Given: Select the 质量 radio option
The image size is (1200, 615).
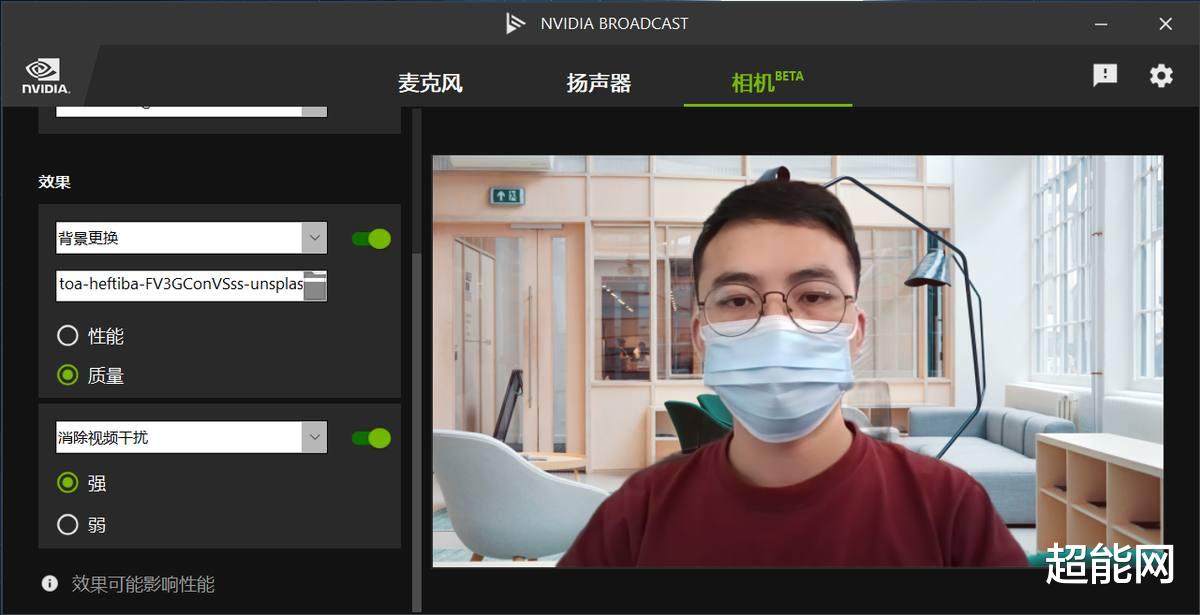Looking at the screenshot, I should (67, 375).
